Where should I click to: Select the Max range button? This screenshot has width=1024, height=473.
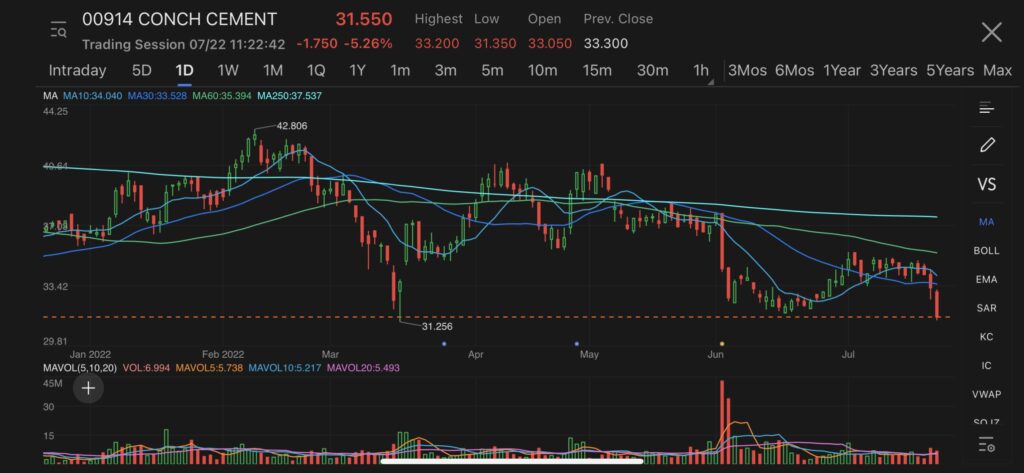(997, 71)
